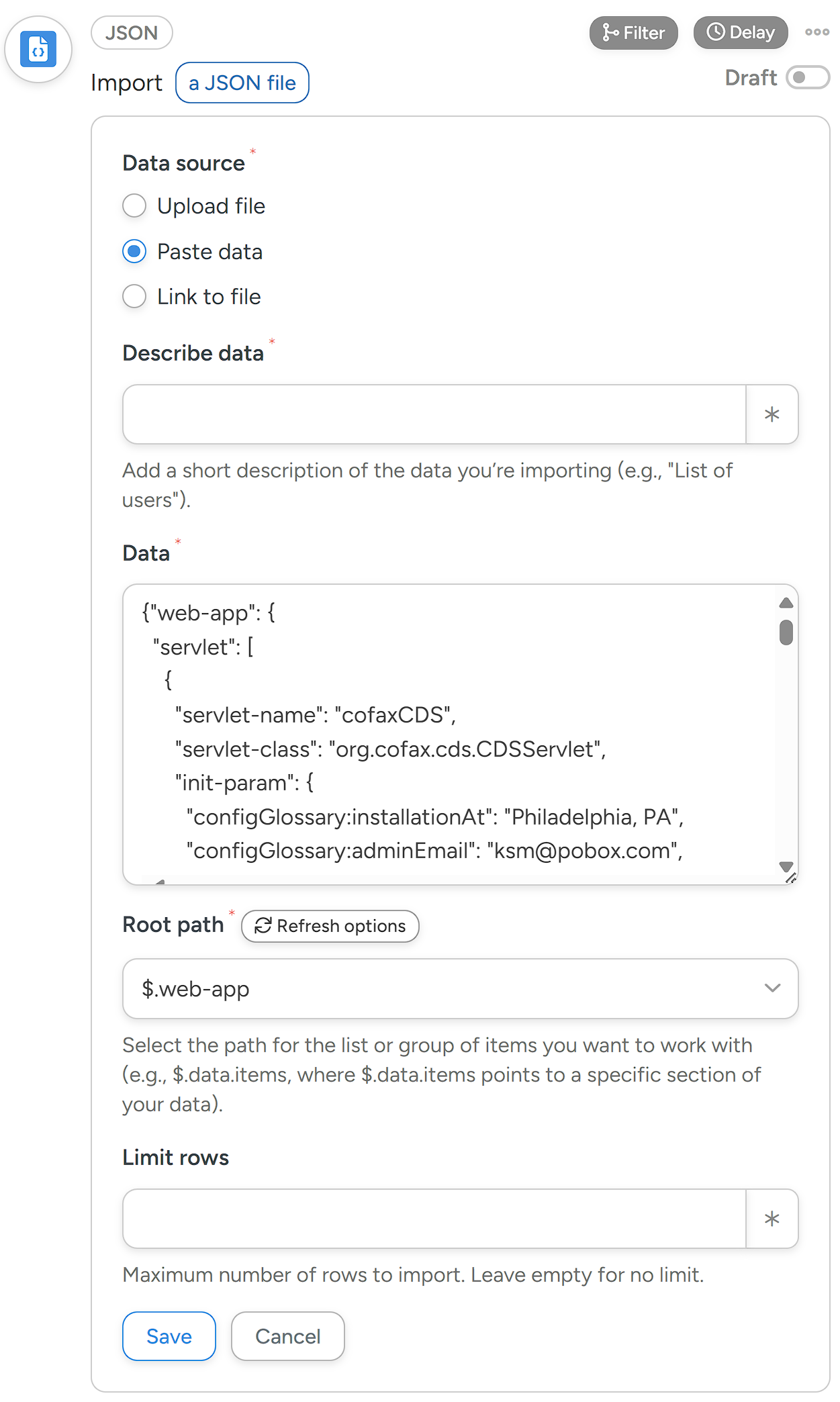
Task: Cancel the JSON import form
Action: point(287,1336)
